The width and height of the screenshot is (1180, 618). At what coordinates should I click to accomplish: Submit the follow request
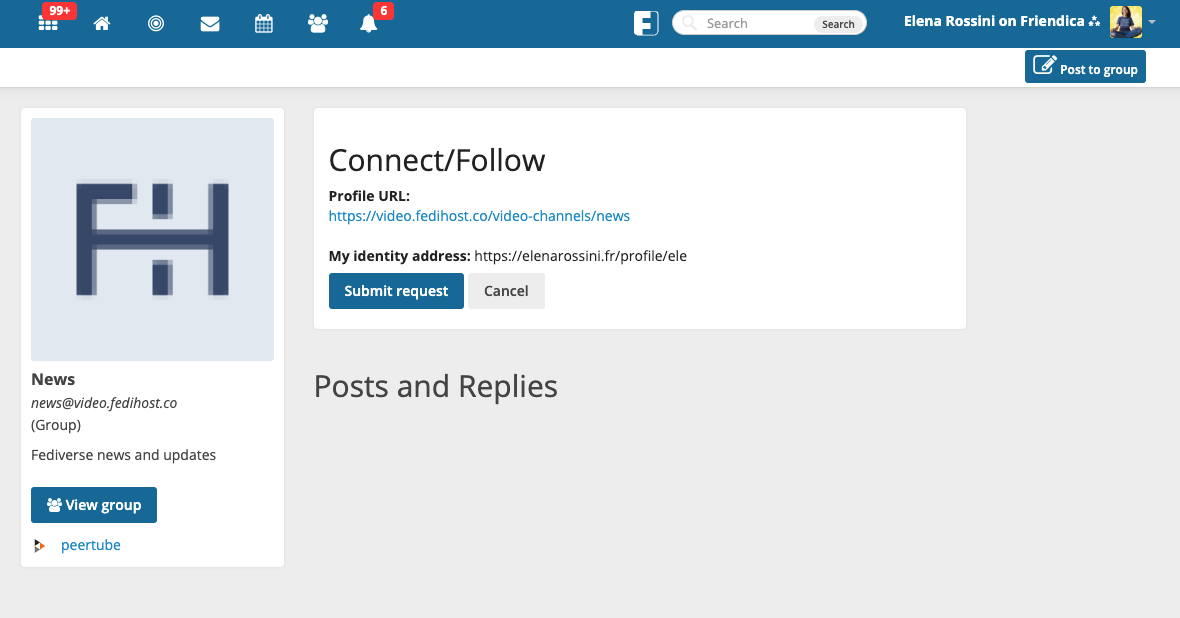396,291
